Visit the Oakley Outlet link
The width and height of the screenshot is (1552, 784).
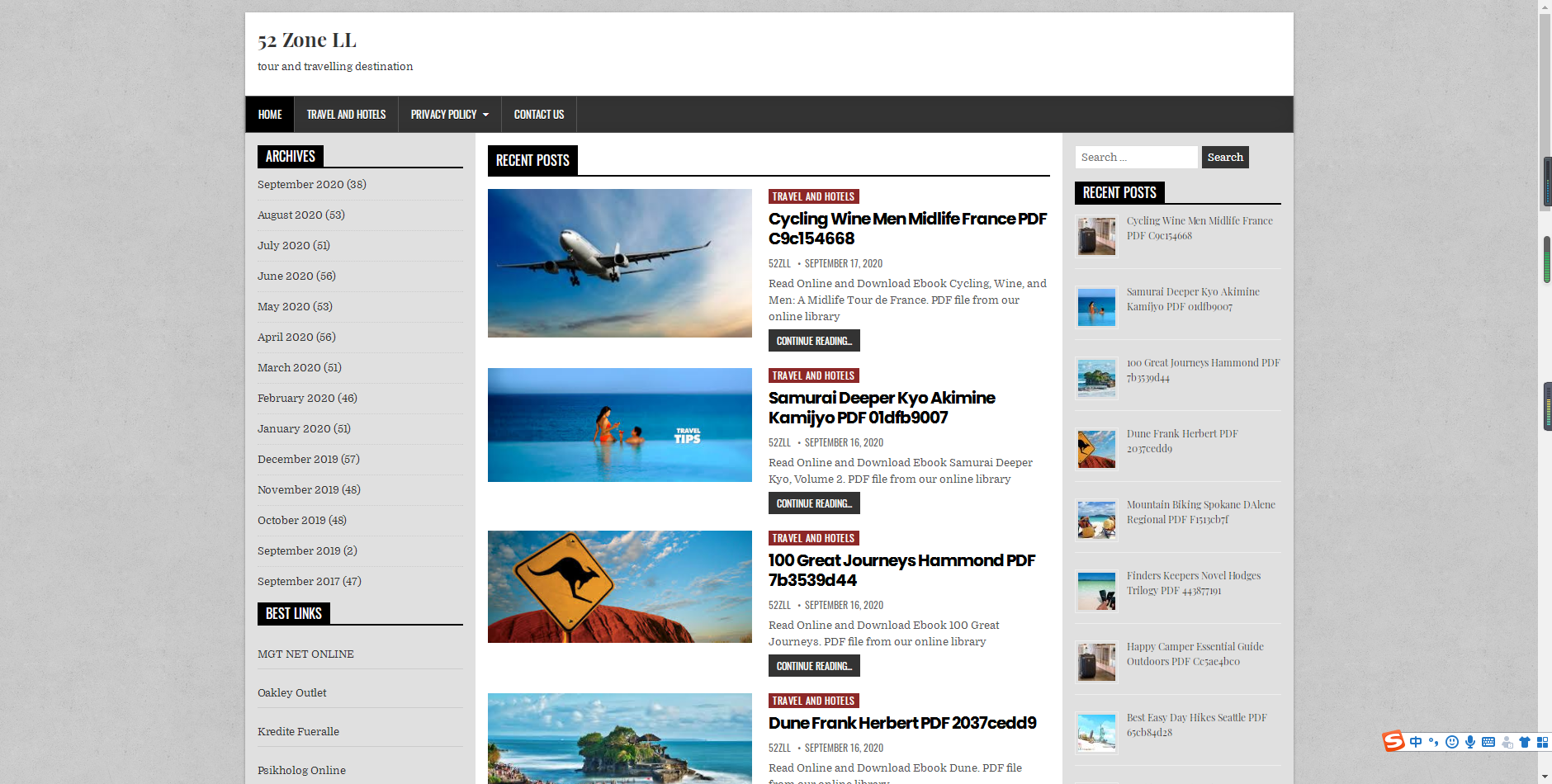click(292, 692)
